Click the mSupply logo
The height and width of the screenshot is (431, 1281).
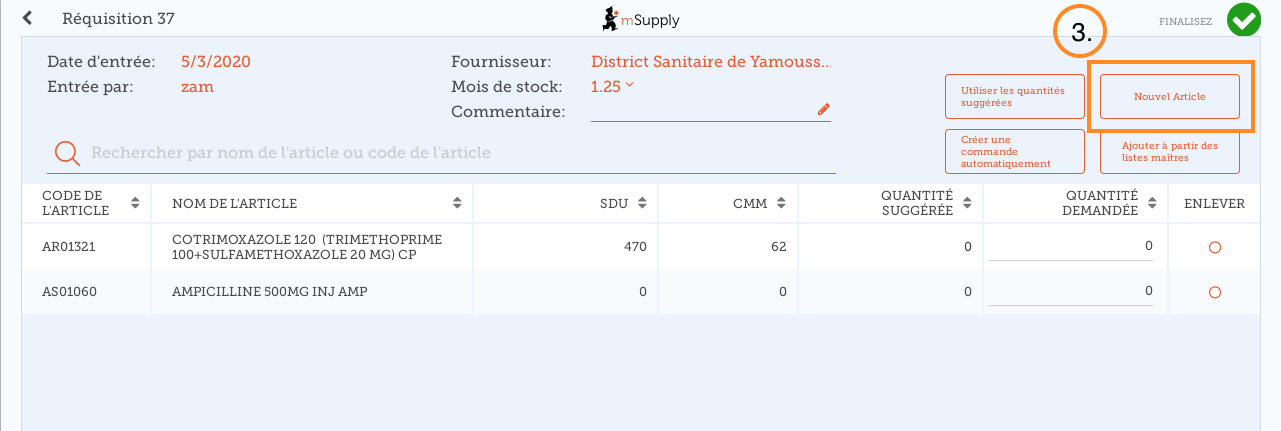[640, 19]
